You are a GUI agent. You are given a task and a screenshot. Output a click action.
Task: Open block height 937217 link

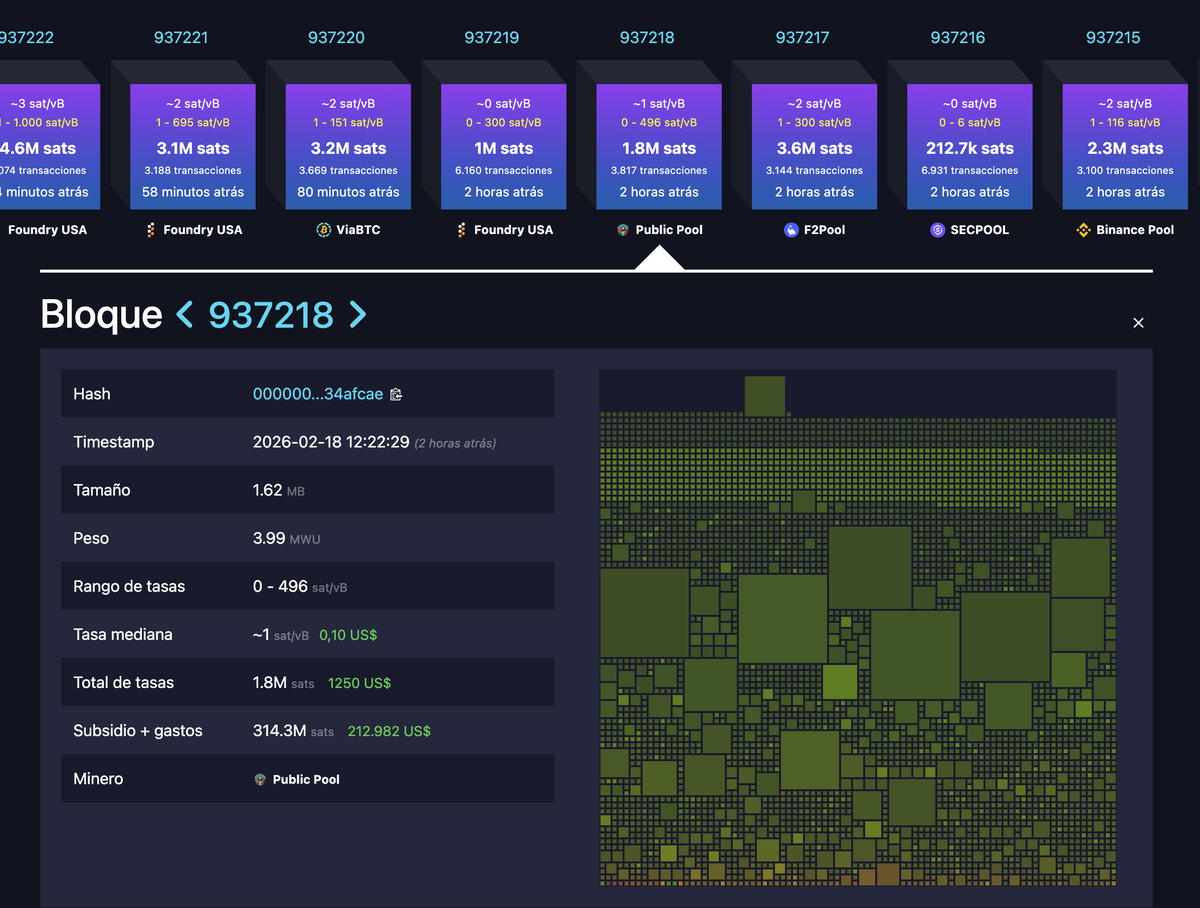tap(803, 38)
